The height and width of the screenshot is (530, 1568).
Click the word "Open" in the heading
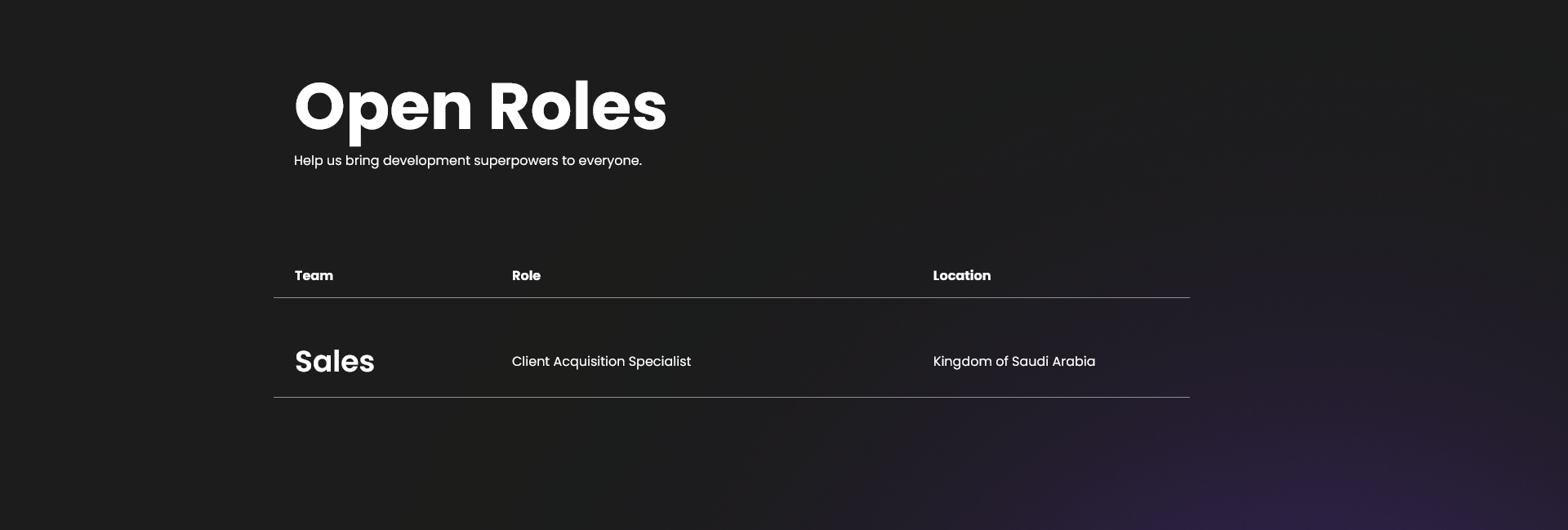[x=383, y=107]
